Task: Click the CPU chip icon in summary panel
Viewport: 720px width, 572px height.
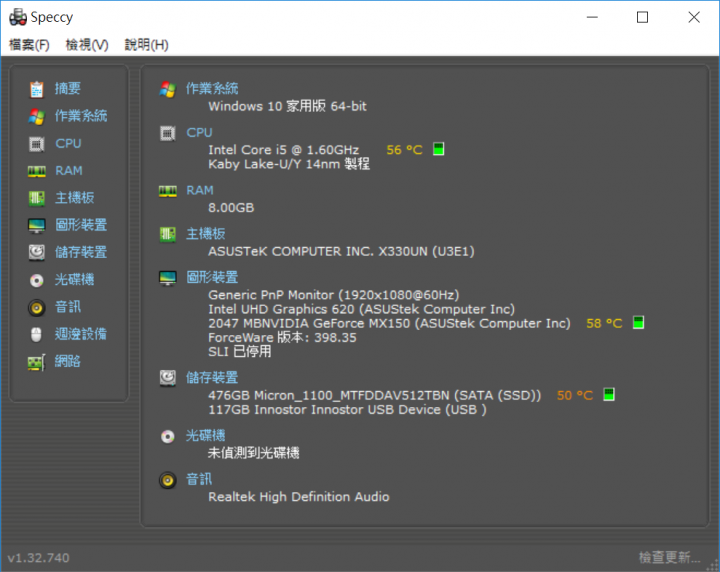Action: click(x=168, y=133)
